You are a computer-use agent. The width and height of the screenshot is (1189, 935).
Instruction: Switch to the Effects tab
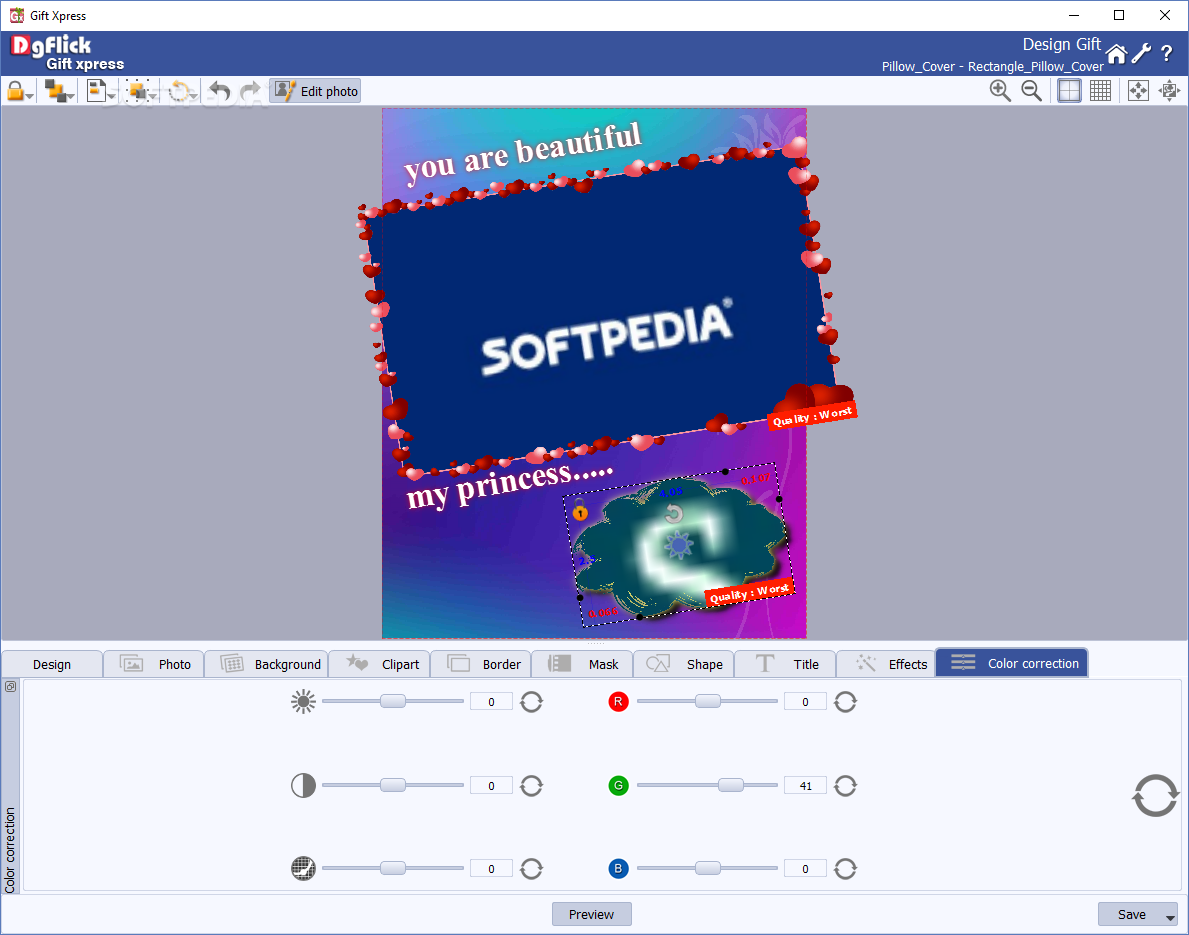[x=886, y=664]
